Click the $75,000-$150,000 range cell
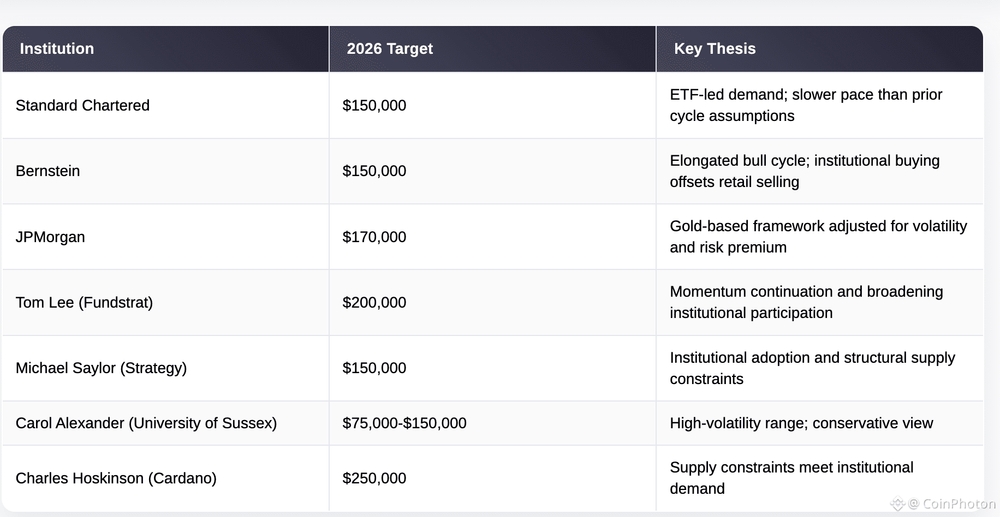Viewport: 1000px width, 517px height. 404,423
